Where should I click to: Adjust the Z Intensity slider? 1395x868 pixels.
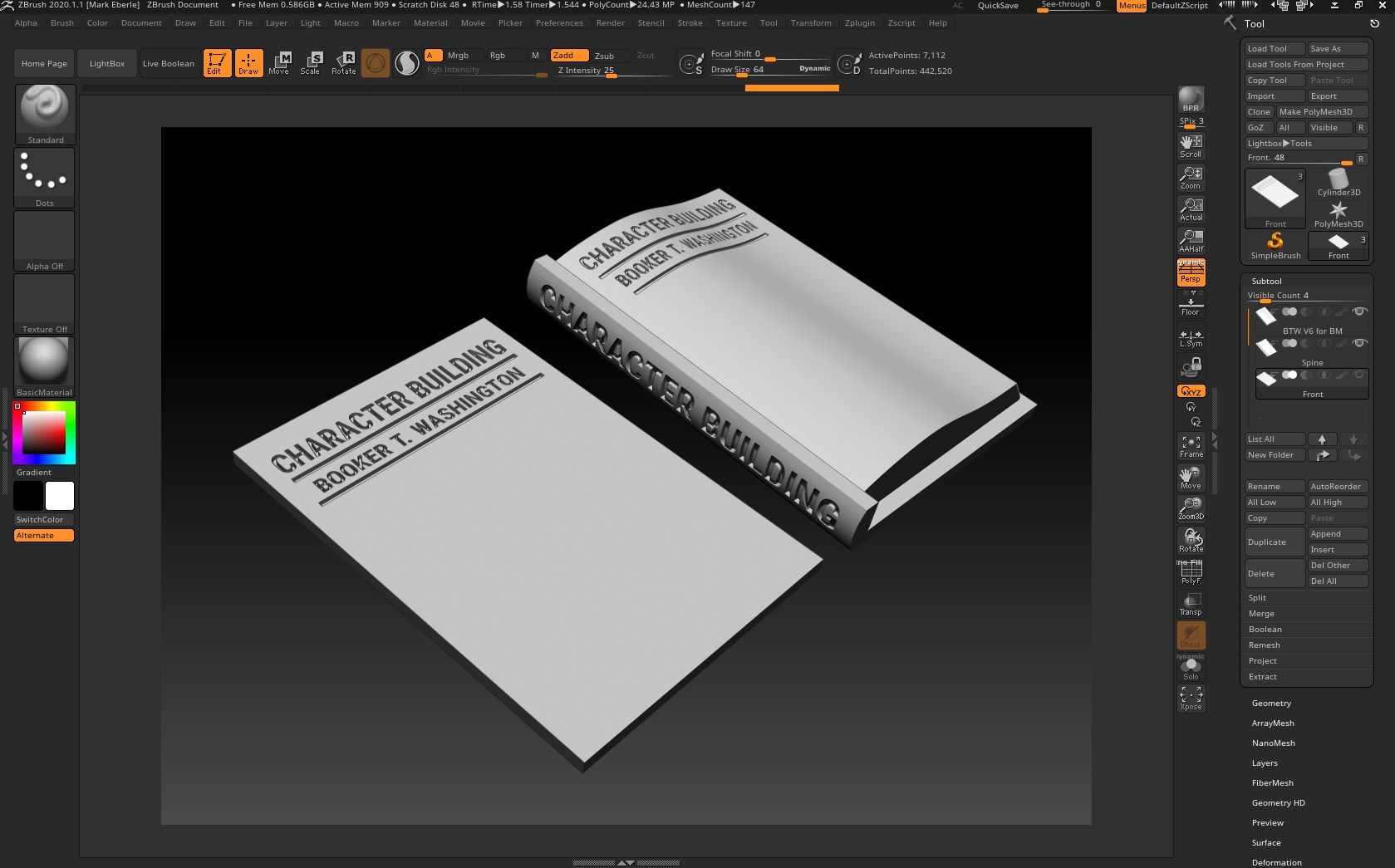[613, 71]
